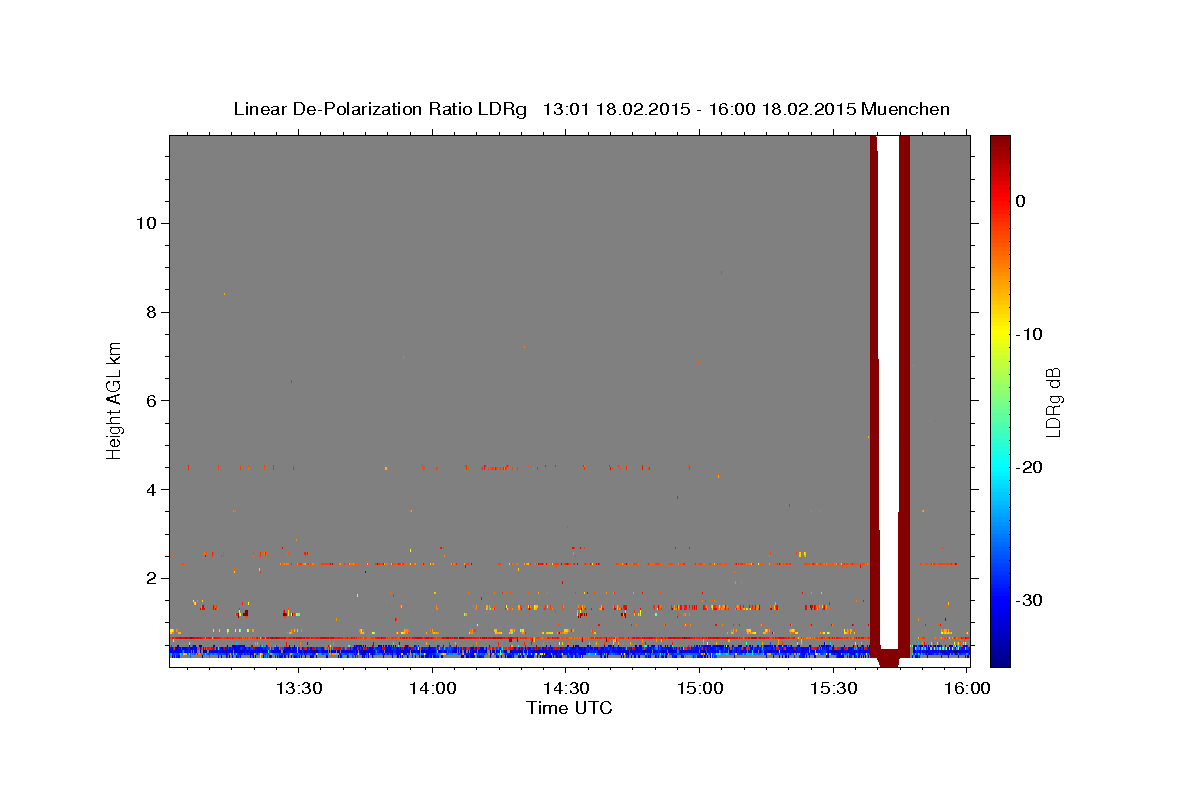
Task: Click the '13:01 18.02.2015' start time text
Action: (x=616, y=109)
